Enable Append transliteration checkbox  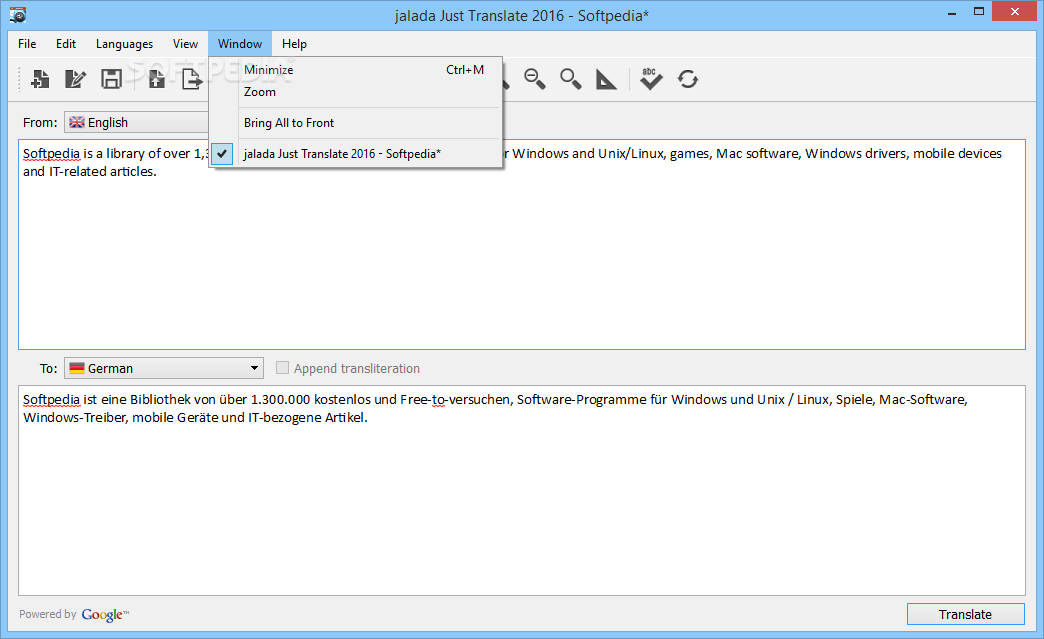click(282, 368)
